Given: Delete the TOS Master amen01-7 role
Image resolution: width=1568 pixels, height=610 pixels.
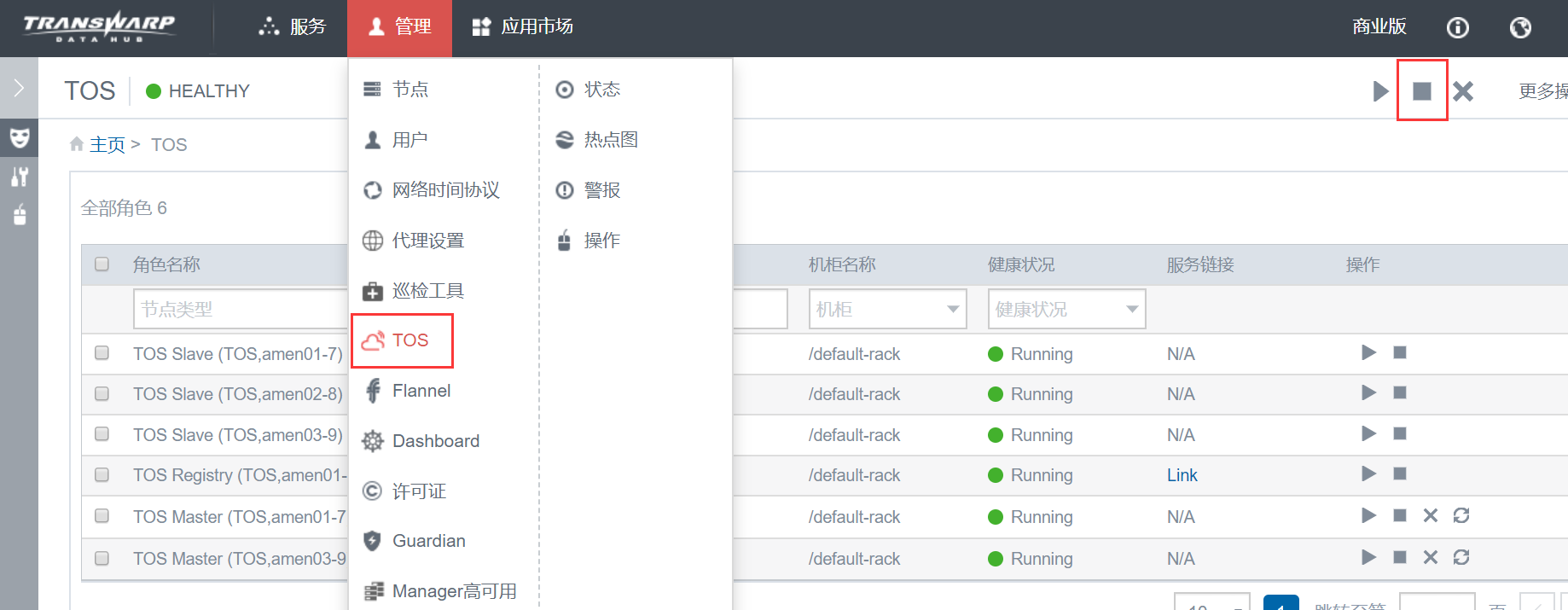Looking at the screenshot, I should [1431, 515].
